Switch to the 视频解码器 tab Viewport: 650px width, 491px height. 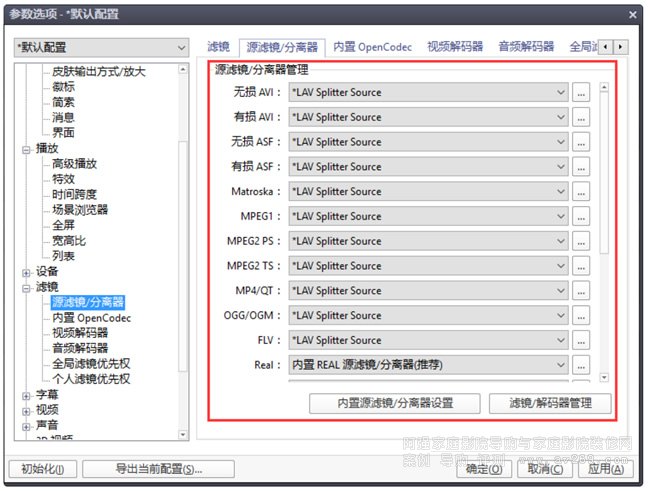[454, 47]
